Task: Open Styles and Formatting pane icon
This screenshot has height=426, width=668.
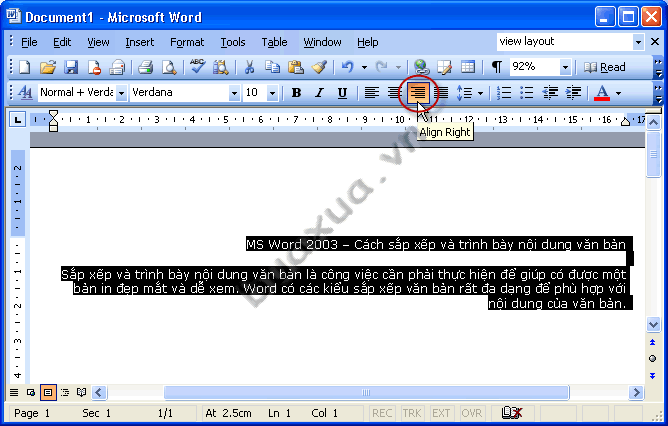Action: [x=25, y=92]
